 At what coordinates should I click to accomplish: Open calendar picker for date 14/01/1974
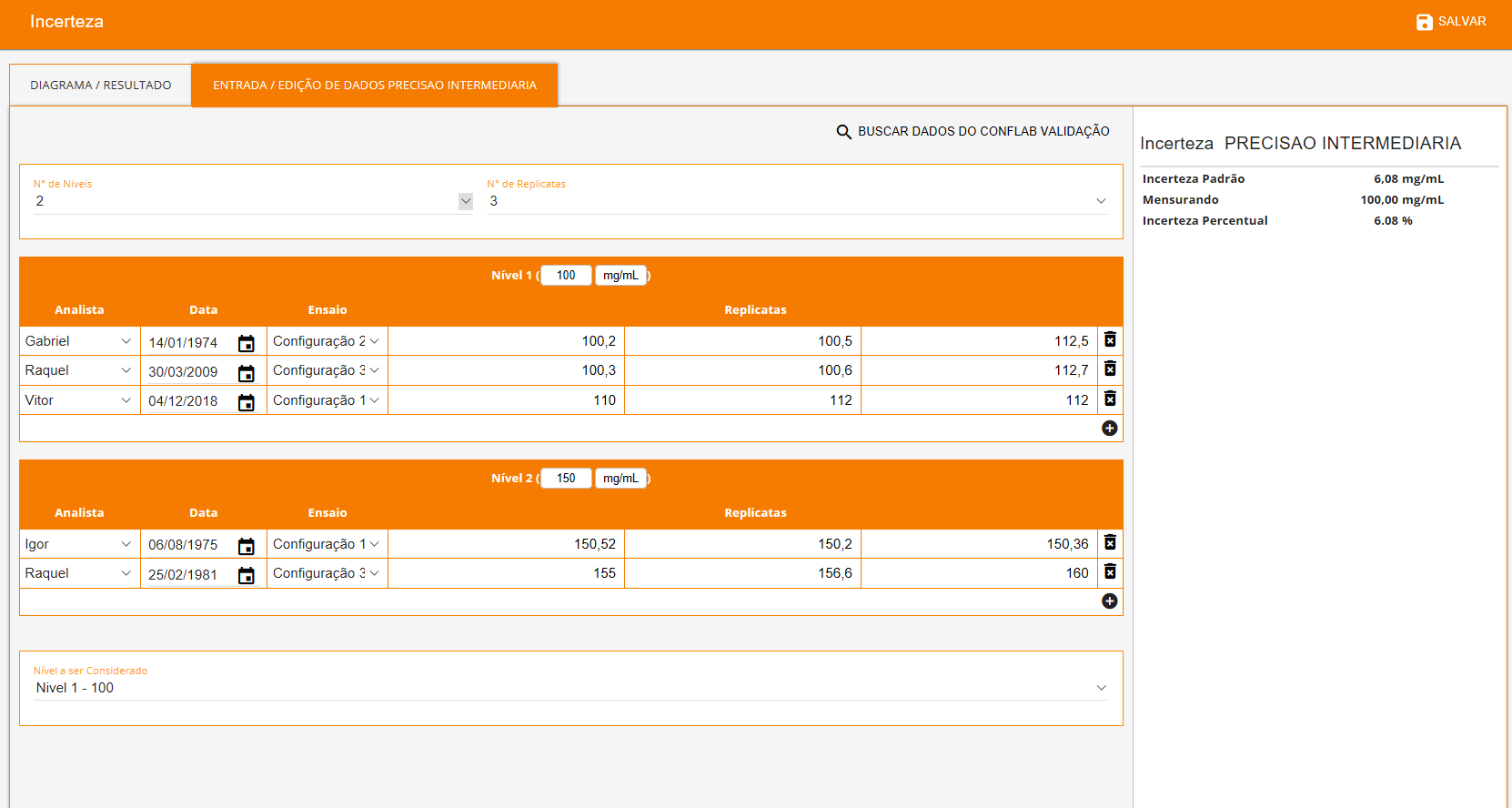click(x=246, y=343)
